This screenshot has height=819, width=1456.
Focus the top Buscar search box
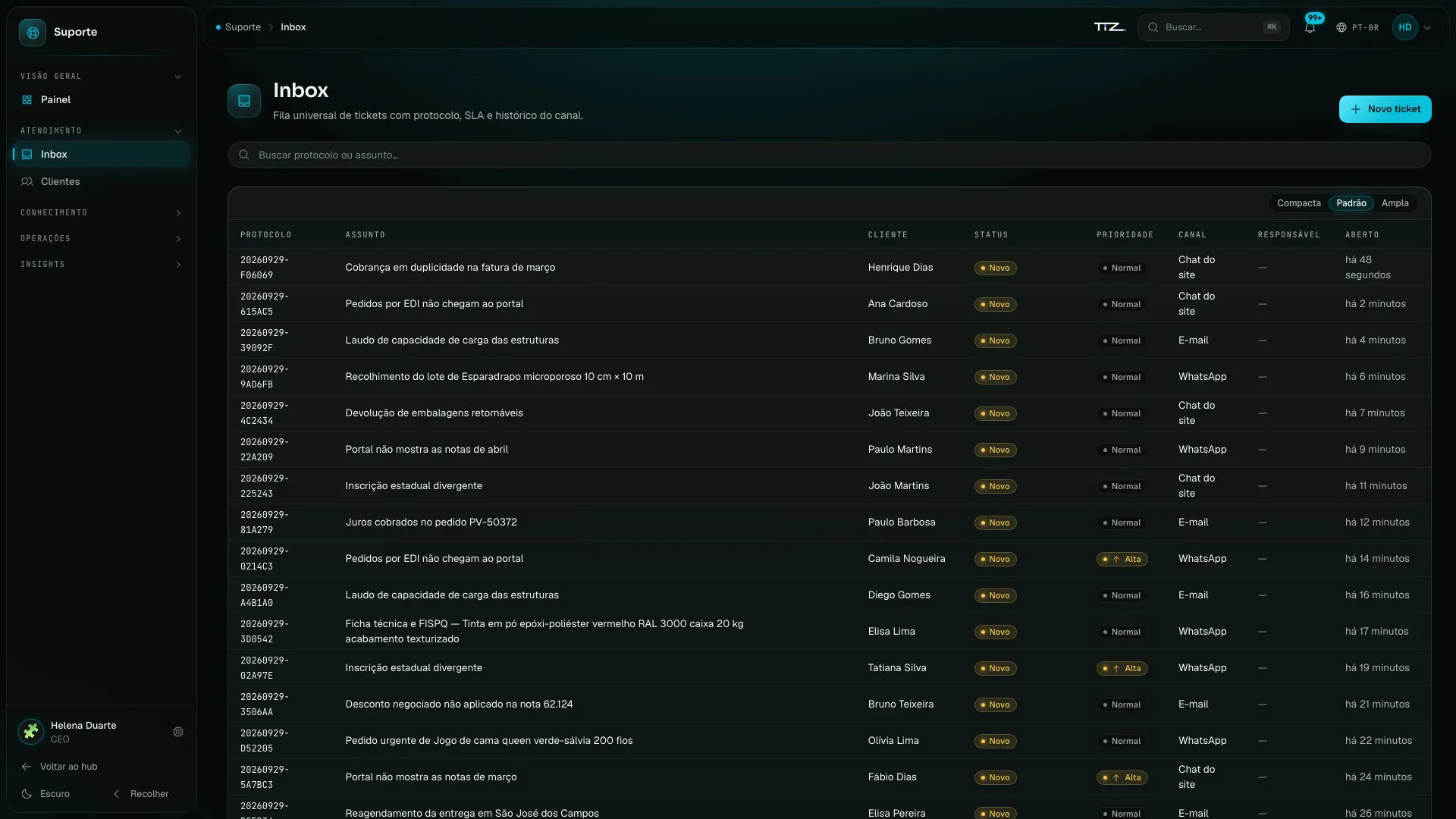[1213, 27]
